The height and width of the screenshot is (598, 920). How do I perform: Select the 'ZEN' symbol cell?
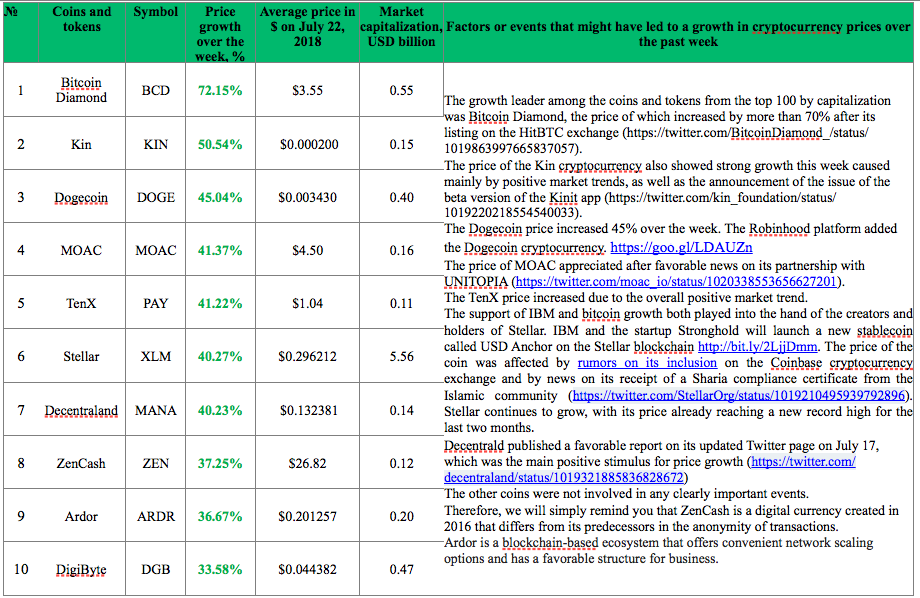155,462
